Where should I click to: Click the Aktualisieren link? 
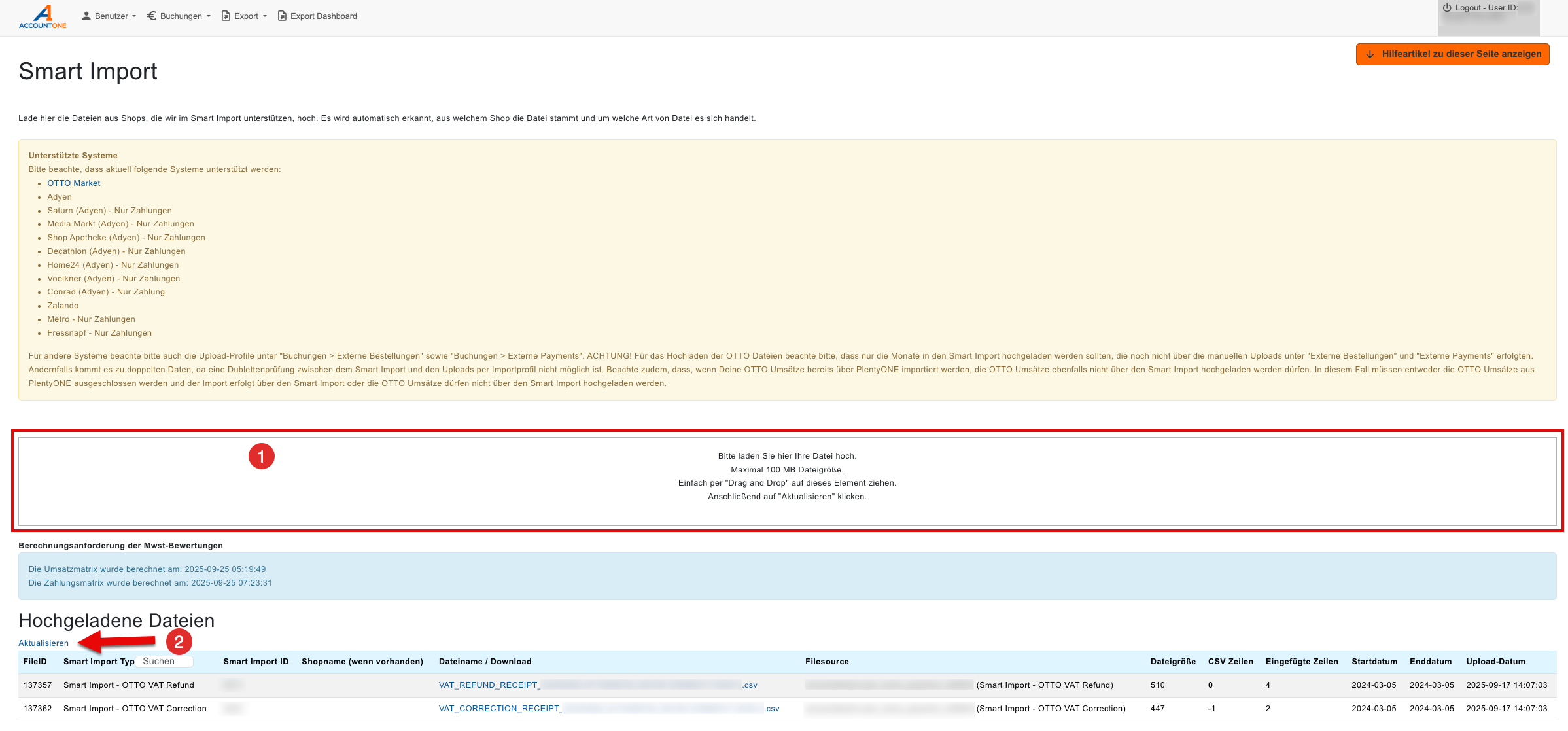click(x=43, y=643)
